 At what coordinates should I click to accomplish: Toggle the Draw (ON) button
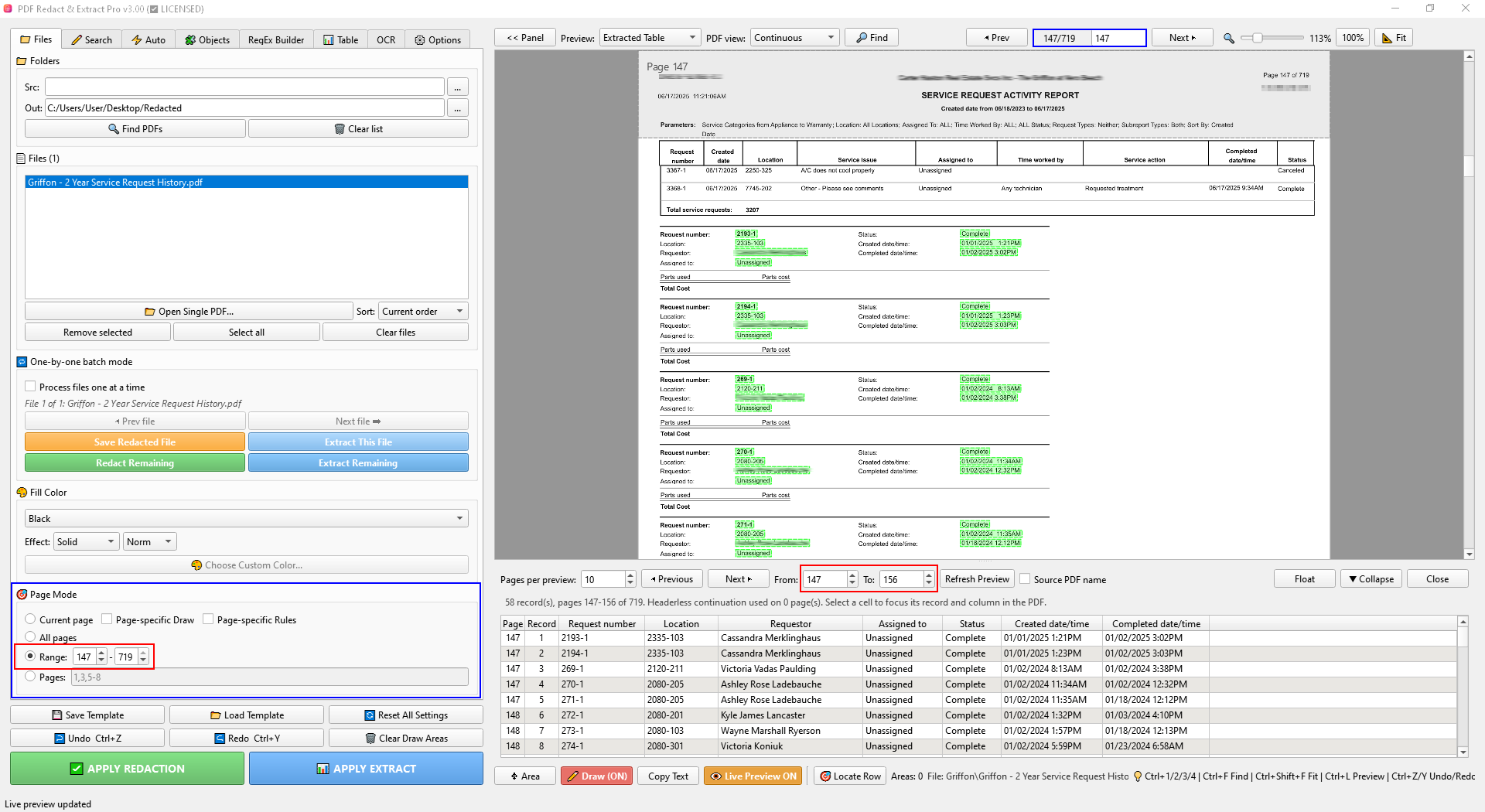(x=596, y=776)
